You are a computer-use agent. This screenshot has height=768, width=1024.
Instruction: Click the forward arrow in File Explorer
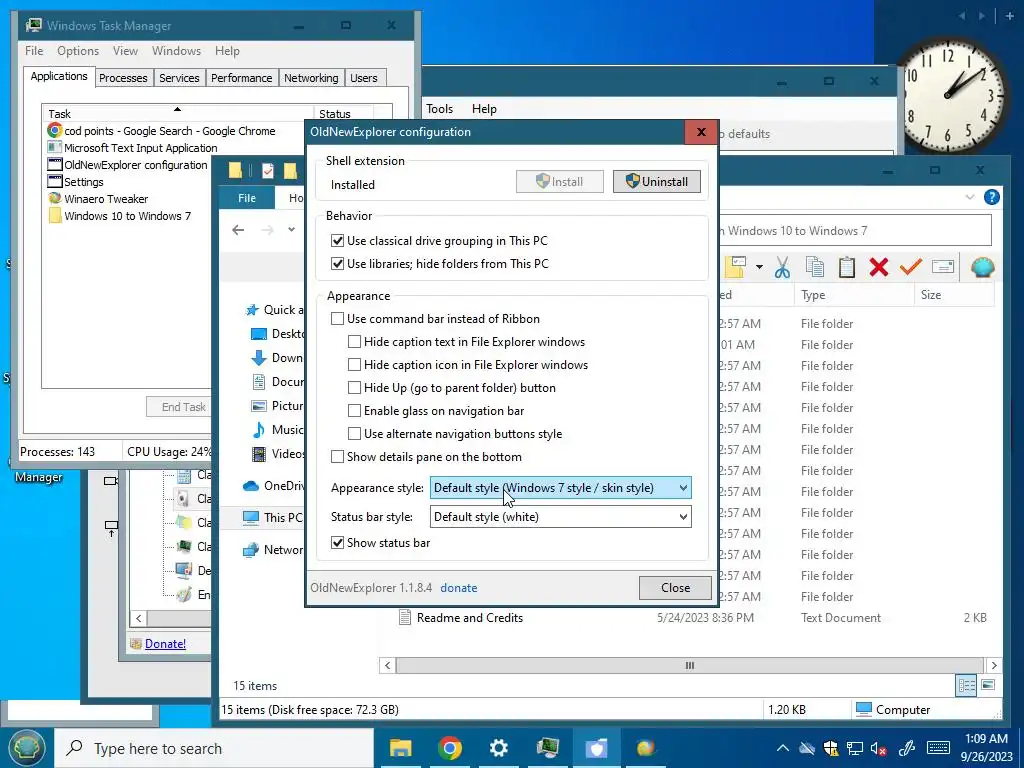267,230
